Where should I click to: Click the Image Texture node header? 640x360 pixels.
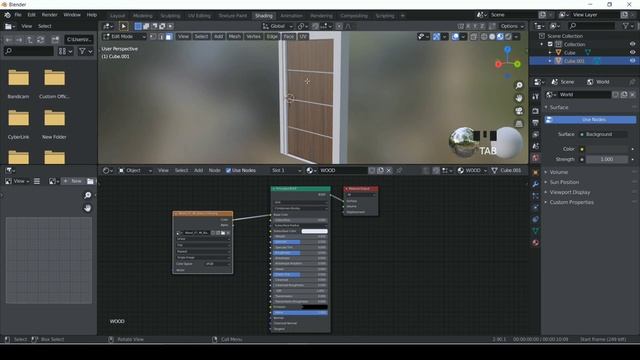[x=203, y=213]
